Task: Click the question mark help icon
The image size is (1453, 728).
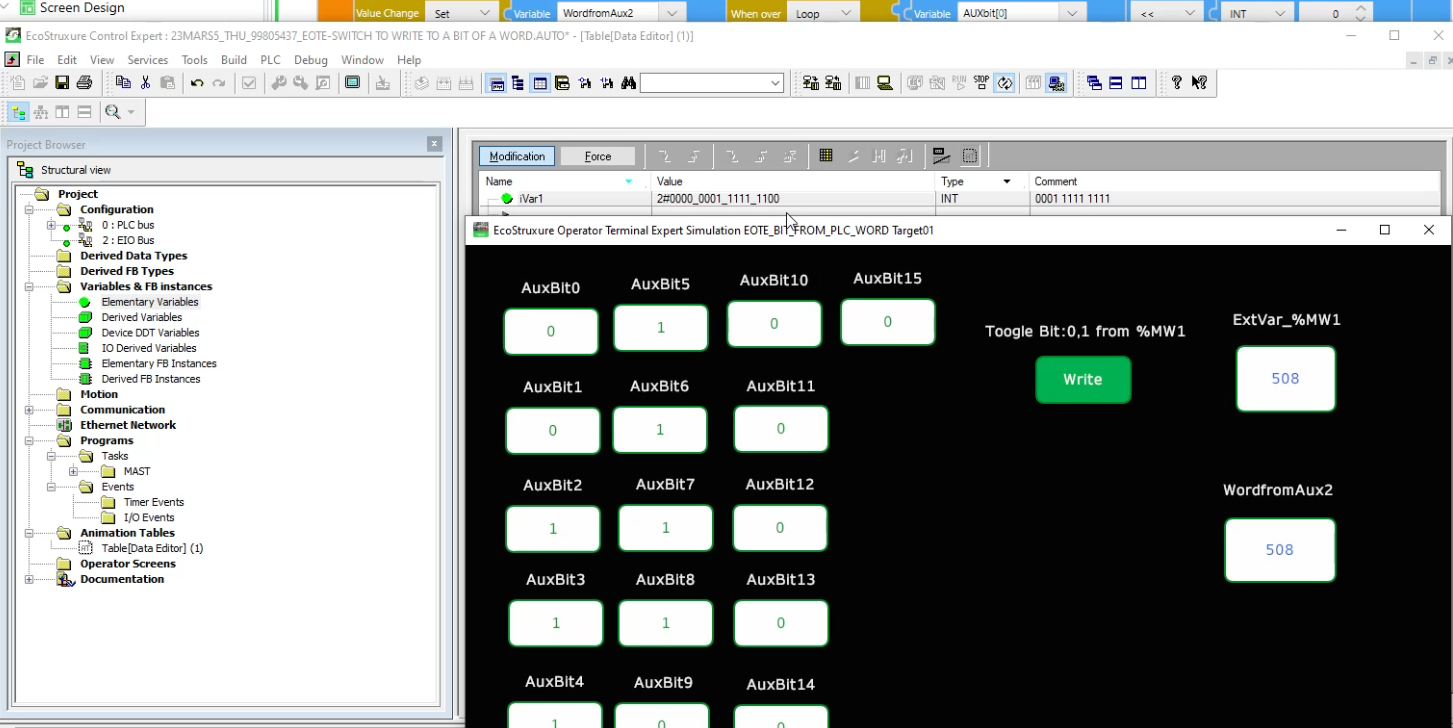Action: pyautogui.click(x=1177, y=83)
